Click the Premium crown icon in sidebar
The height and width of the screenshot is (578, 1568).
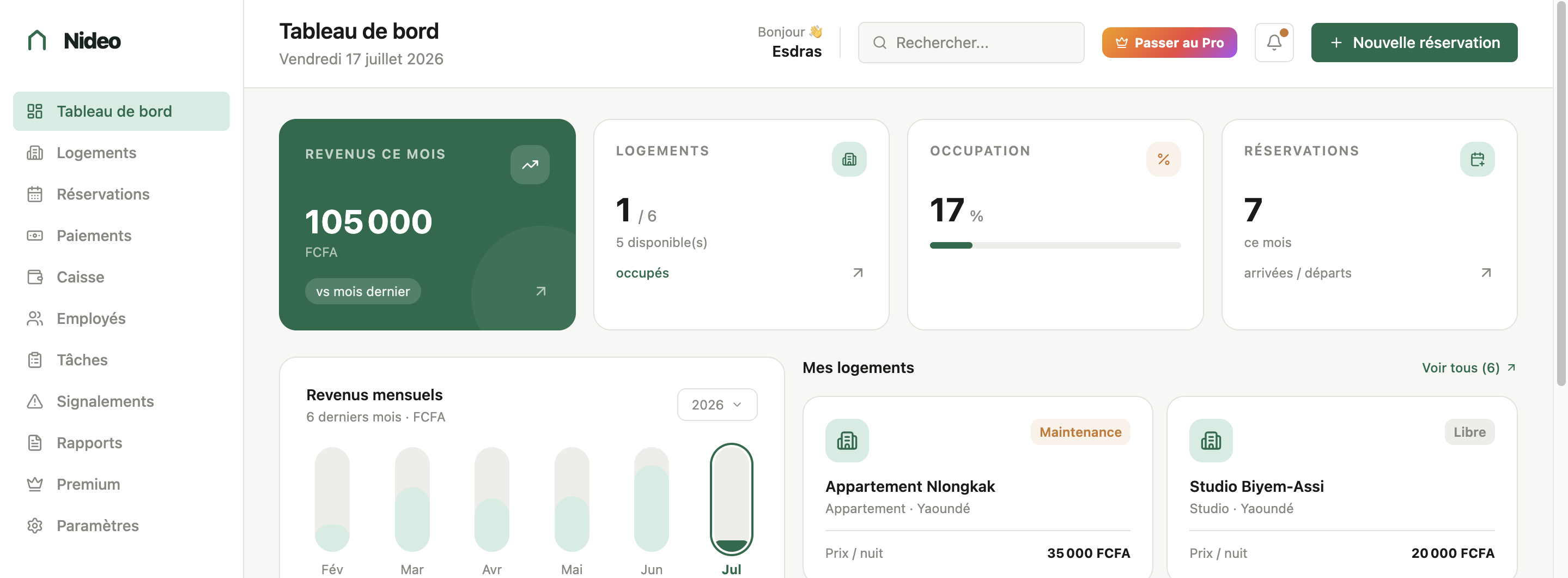point(35,484)
